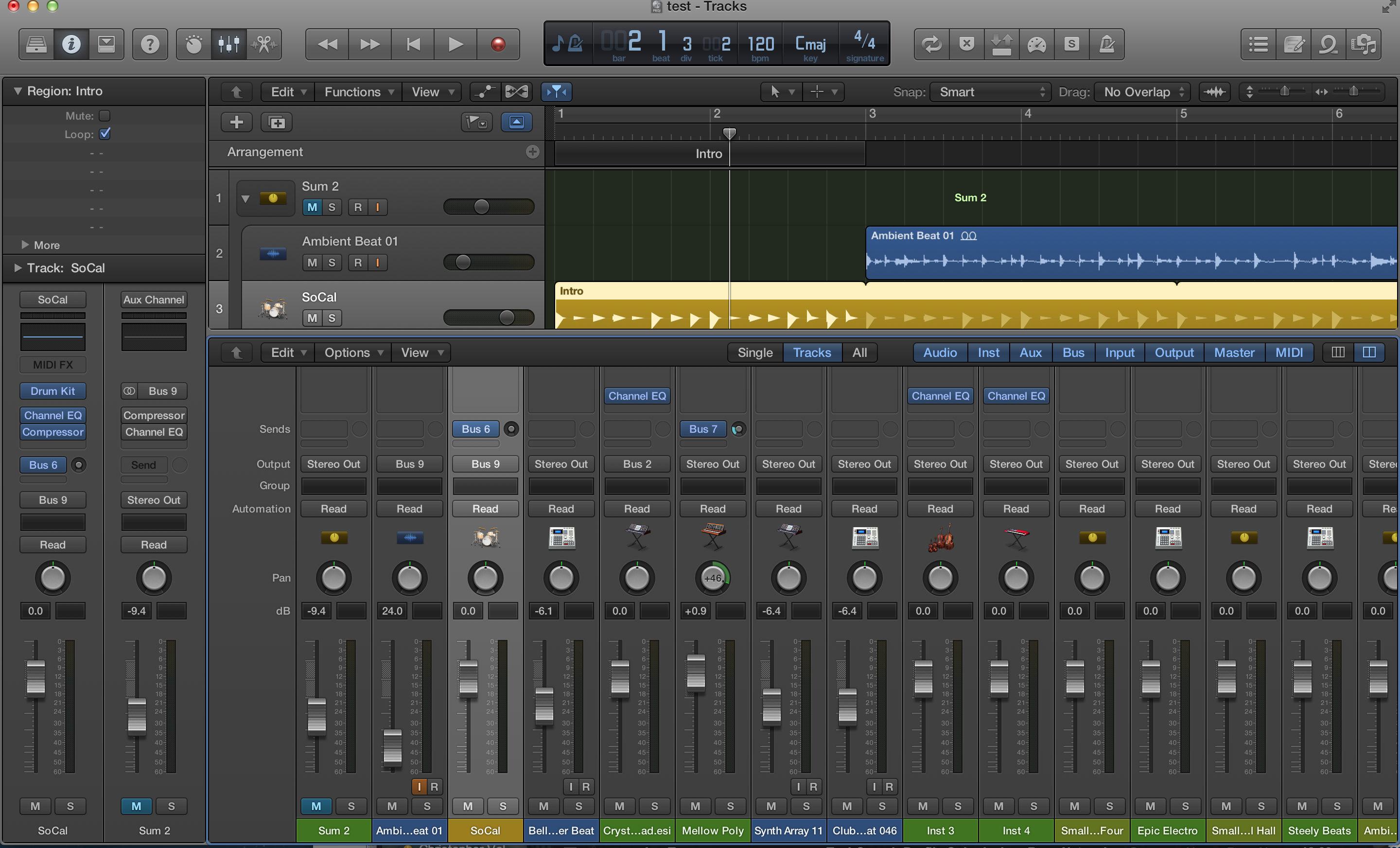Expand the Track: SoCal inspector section
The image size is (1400, 848).
pyautogui.click(x=17, y=268)
